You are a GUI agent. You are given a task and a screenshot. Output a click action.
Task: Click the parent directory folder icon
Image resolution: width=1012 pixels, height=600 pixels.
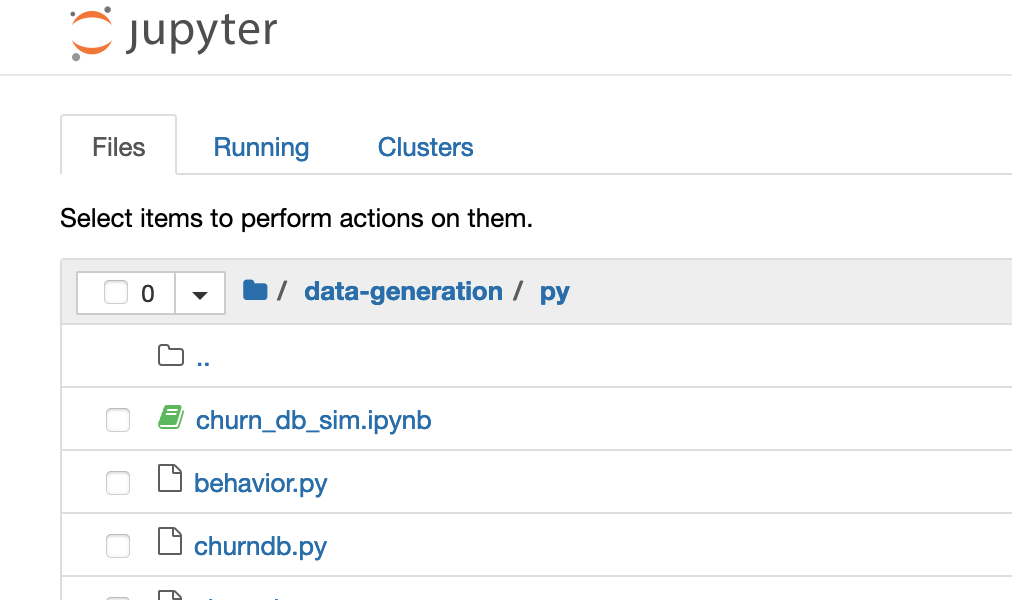point(171,355)
